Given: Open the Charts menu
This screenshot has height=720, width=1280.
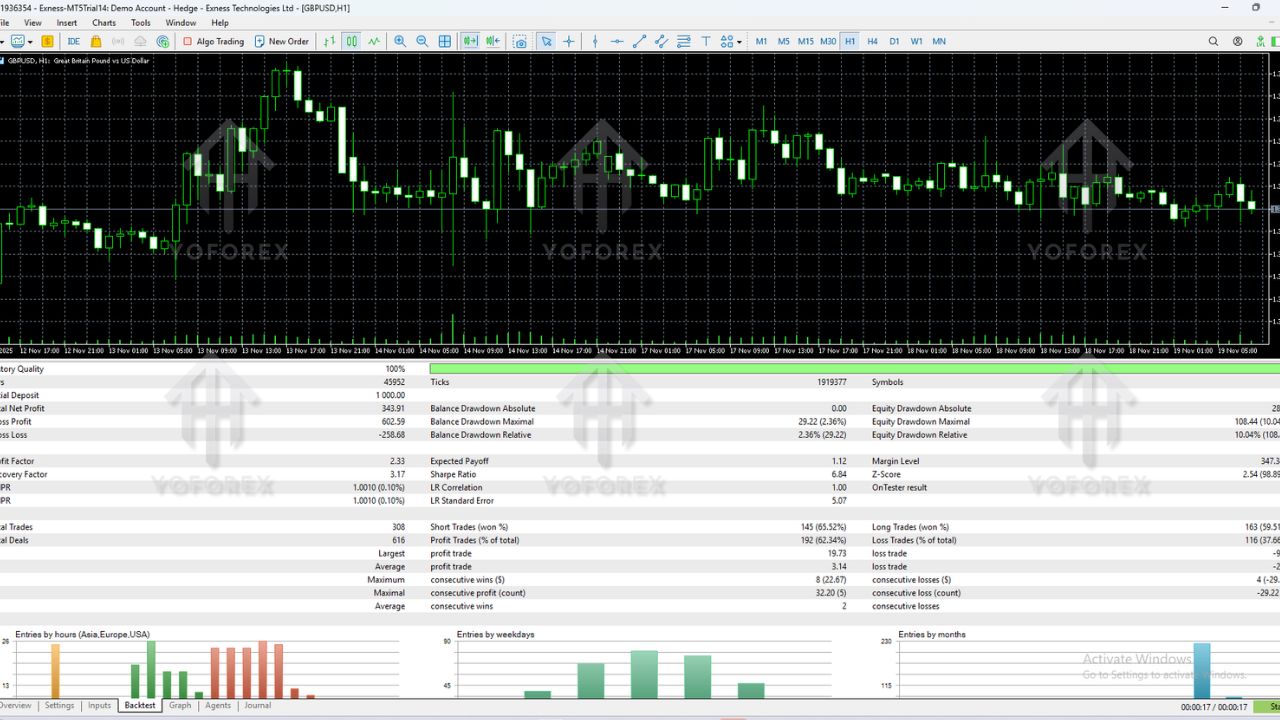Looking at the screenshot, I should click(104, 22).
